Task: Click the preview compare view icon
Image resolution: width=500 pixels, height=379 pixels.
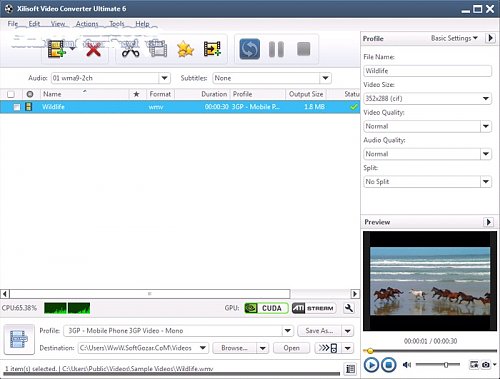Action: [474, 365]
